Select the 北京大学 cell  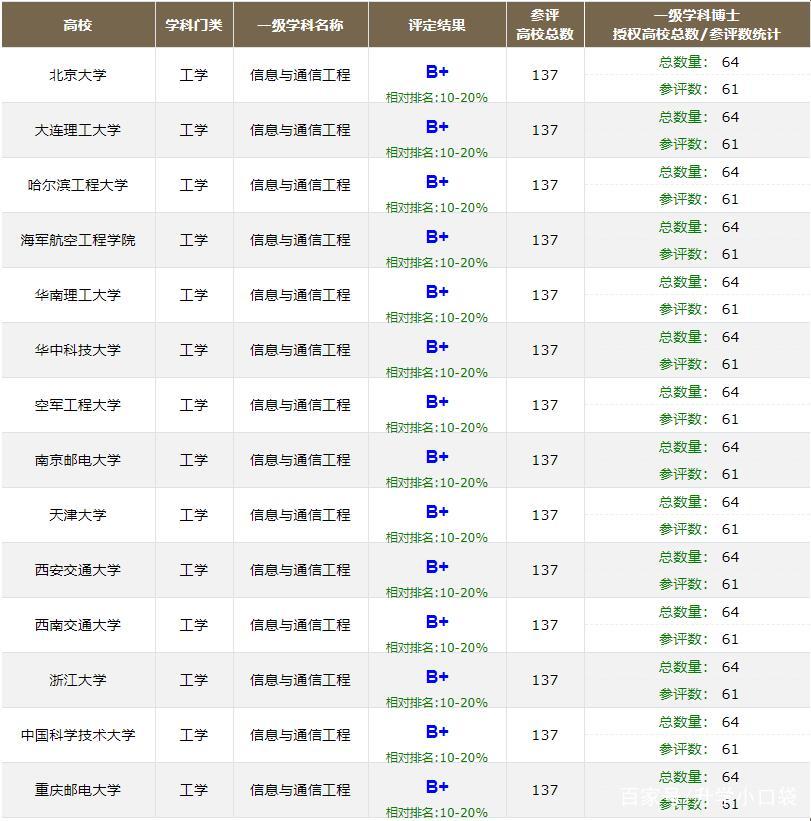point(77,75)
